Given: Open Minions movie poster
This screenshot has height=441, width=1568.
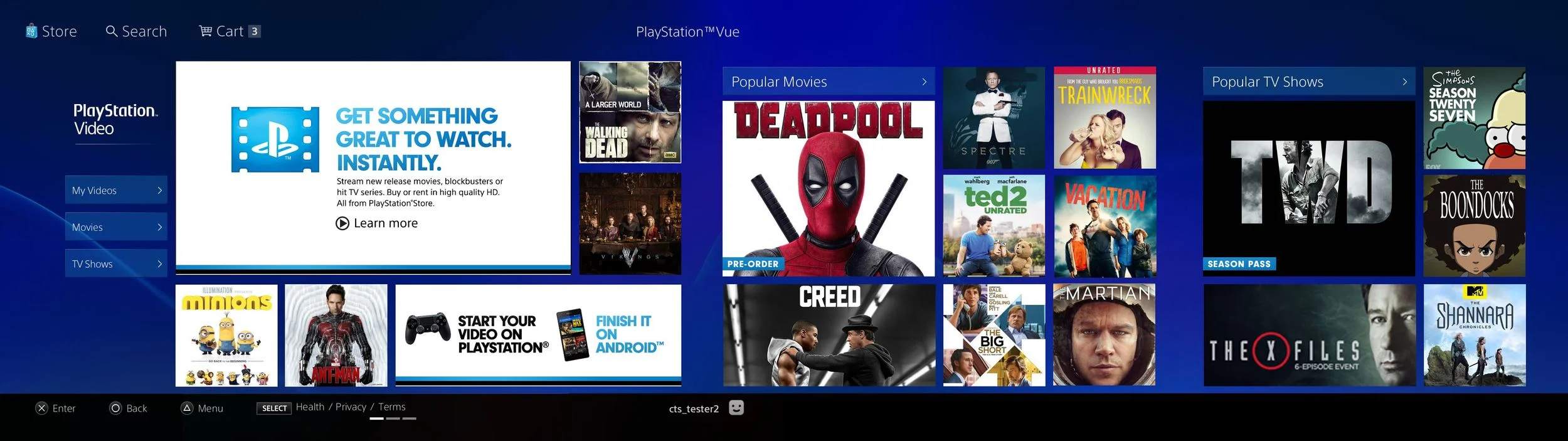Looking at the screenshot, I should (226, 336).
